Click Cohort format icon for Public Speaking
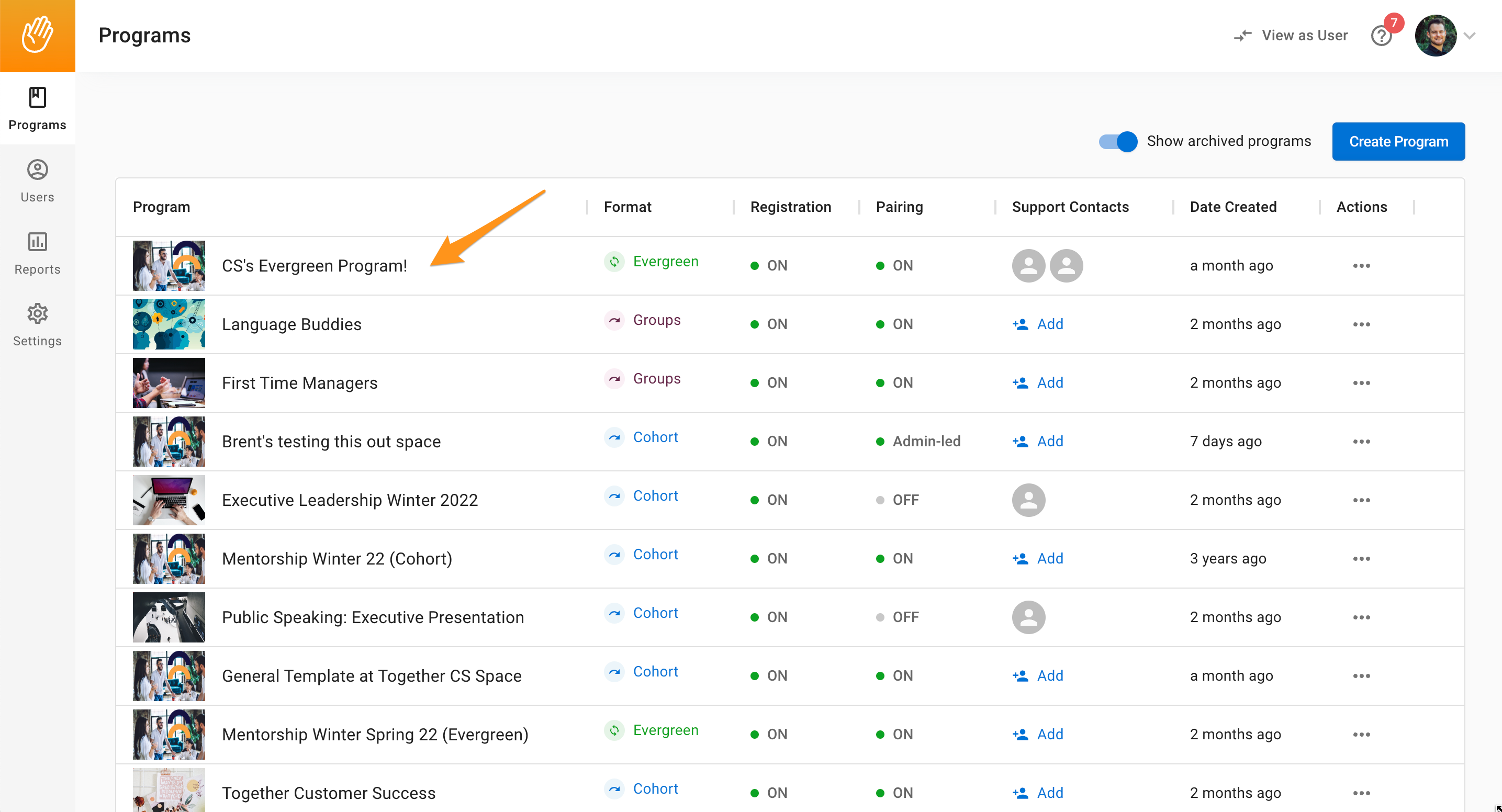The width and height of the screenshot is (1502, 812). pos(614,613)
